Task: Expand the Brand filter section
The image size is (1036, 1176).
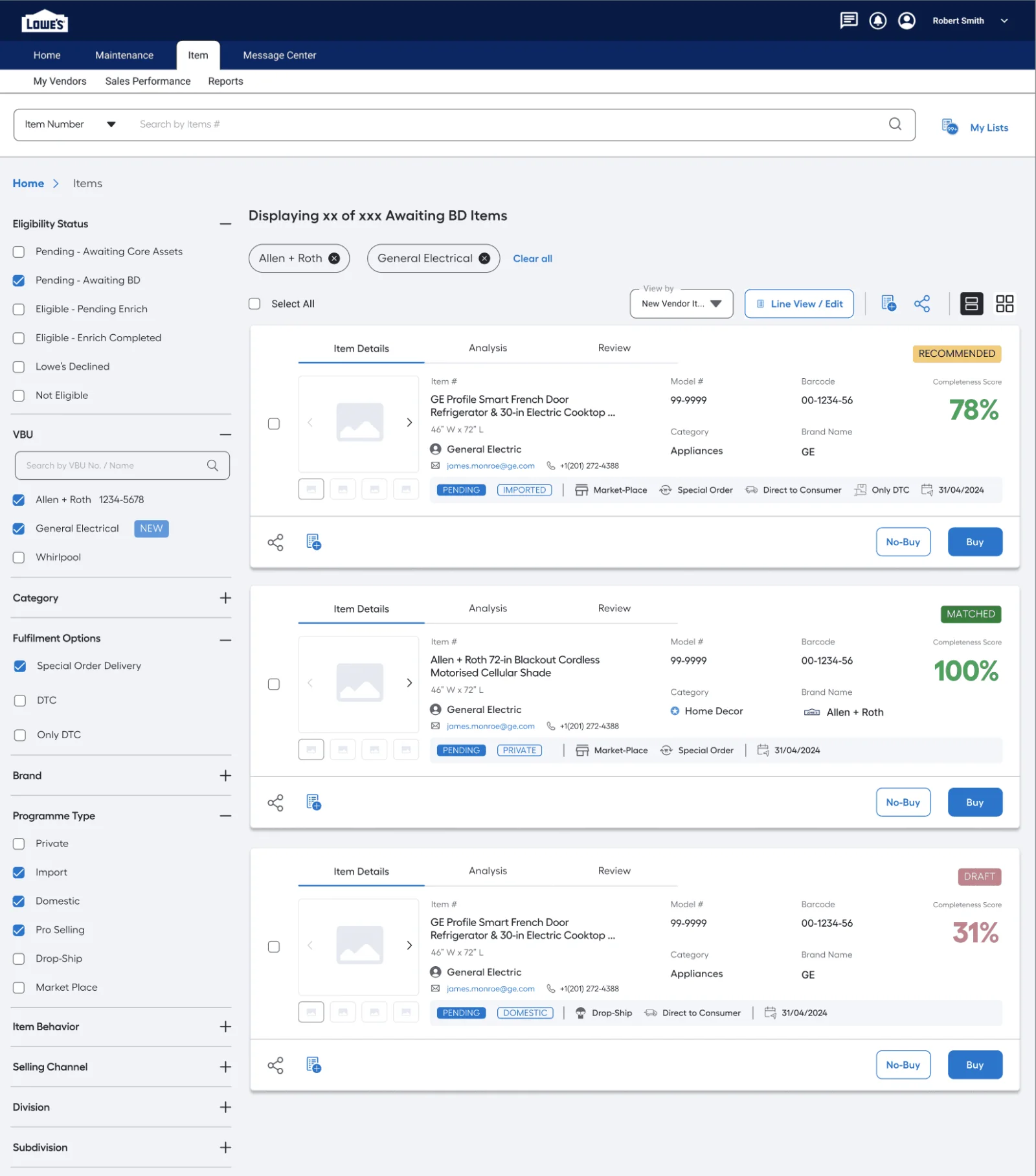Action: (225, 776)
